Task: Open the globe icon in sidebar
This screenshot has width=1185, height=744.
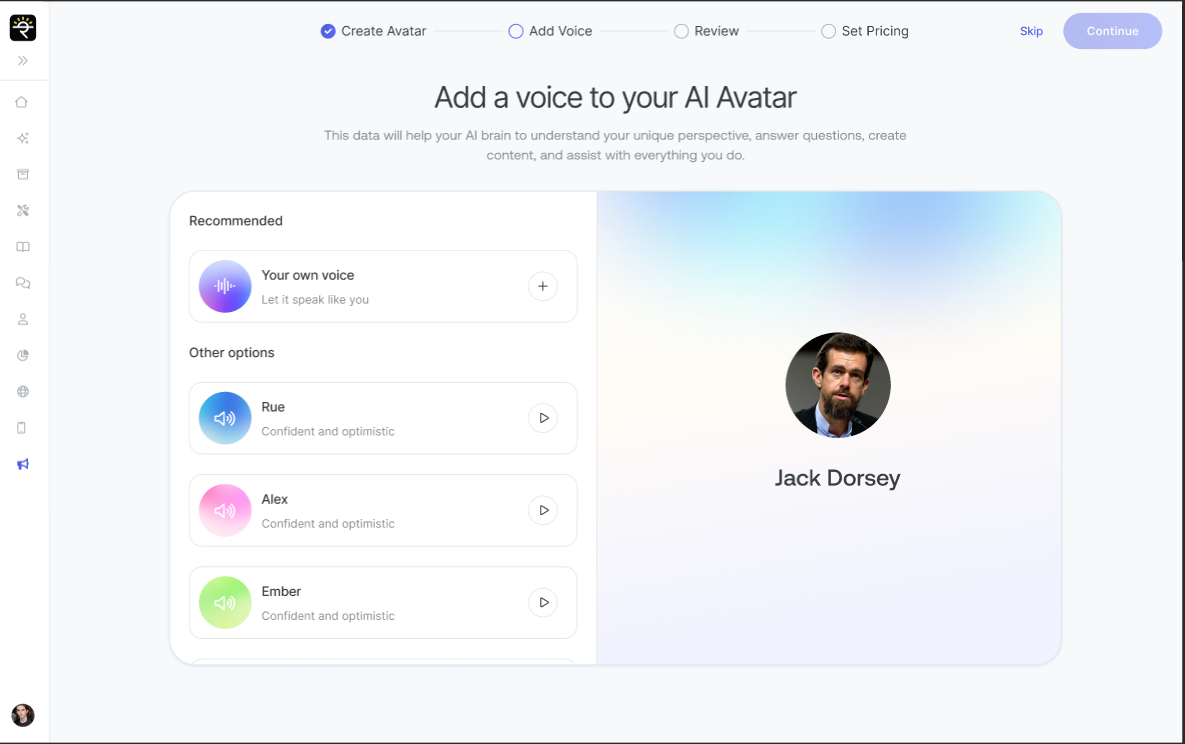Action: coord(23,392)
